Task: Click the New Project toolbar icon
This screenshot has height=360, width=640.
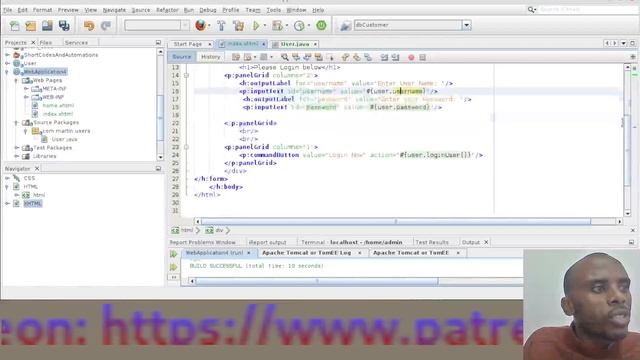Action: [31, 26]
